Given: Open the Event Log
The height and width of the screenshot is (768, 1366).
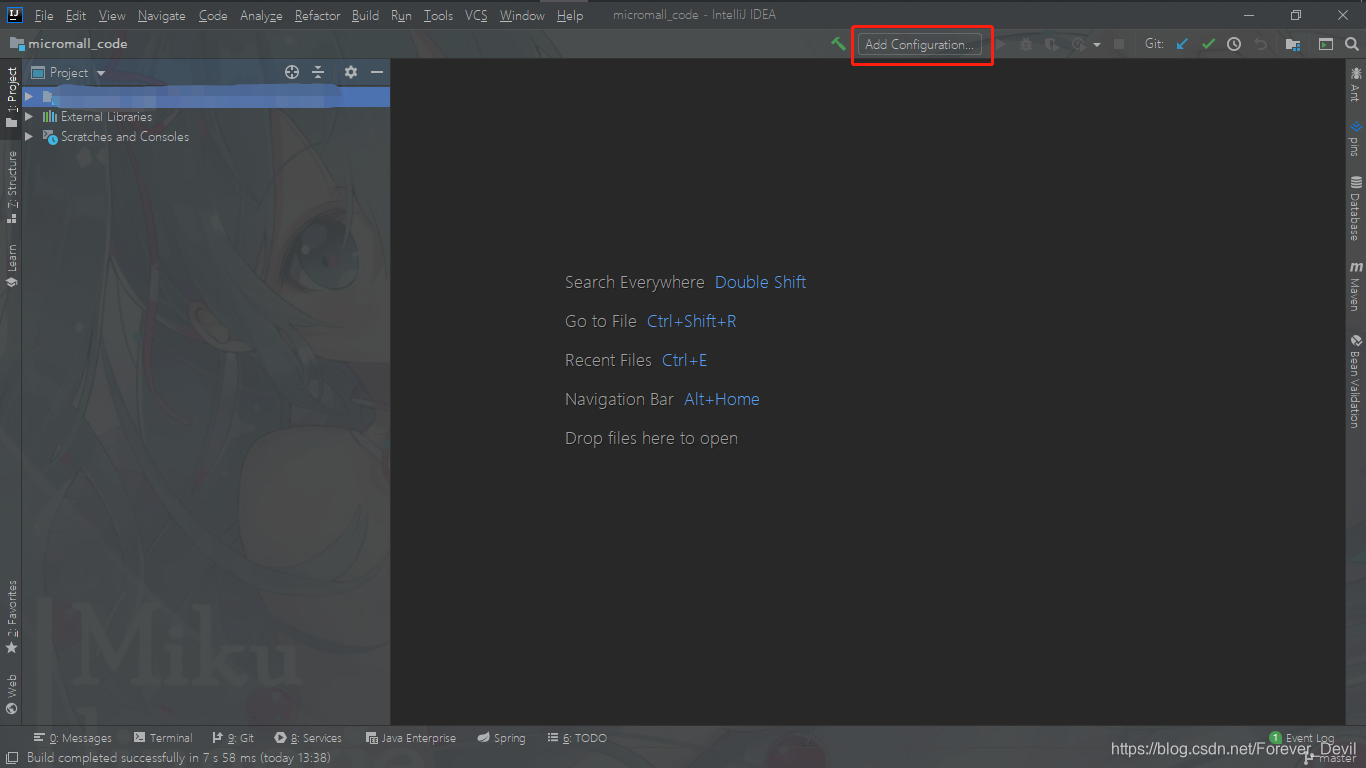Looking at the screenshot, I should coord(1302,738).
